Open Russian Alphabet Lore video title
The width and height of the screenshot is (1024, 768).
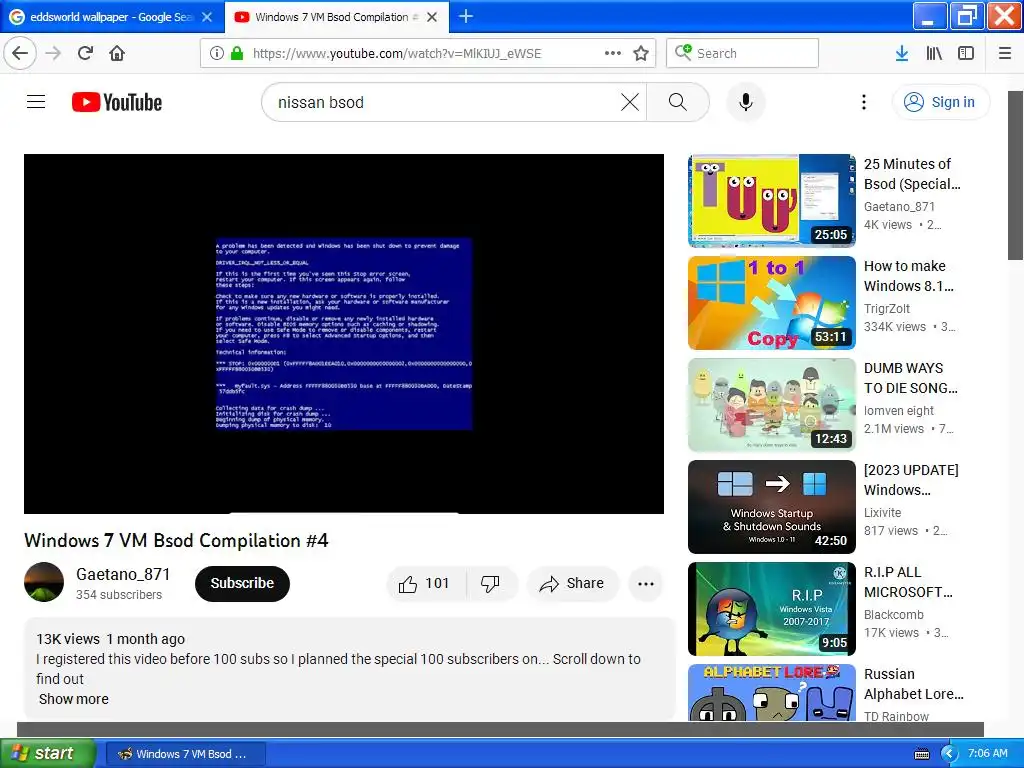coord(914,684)
